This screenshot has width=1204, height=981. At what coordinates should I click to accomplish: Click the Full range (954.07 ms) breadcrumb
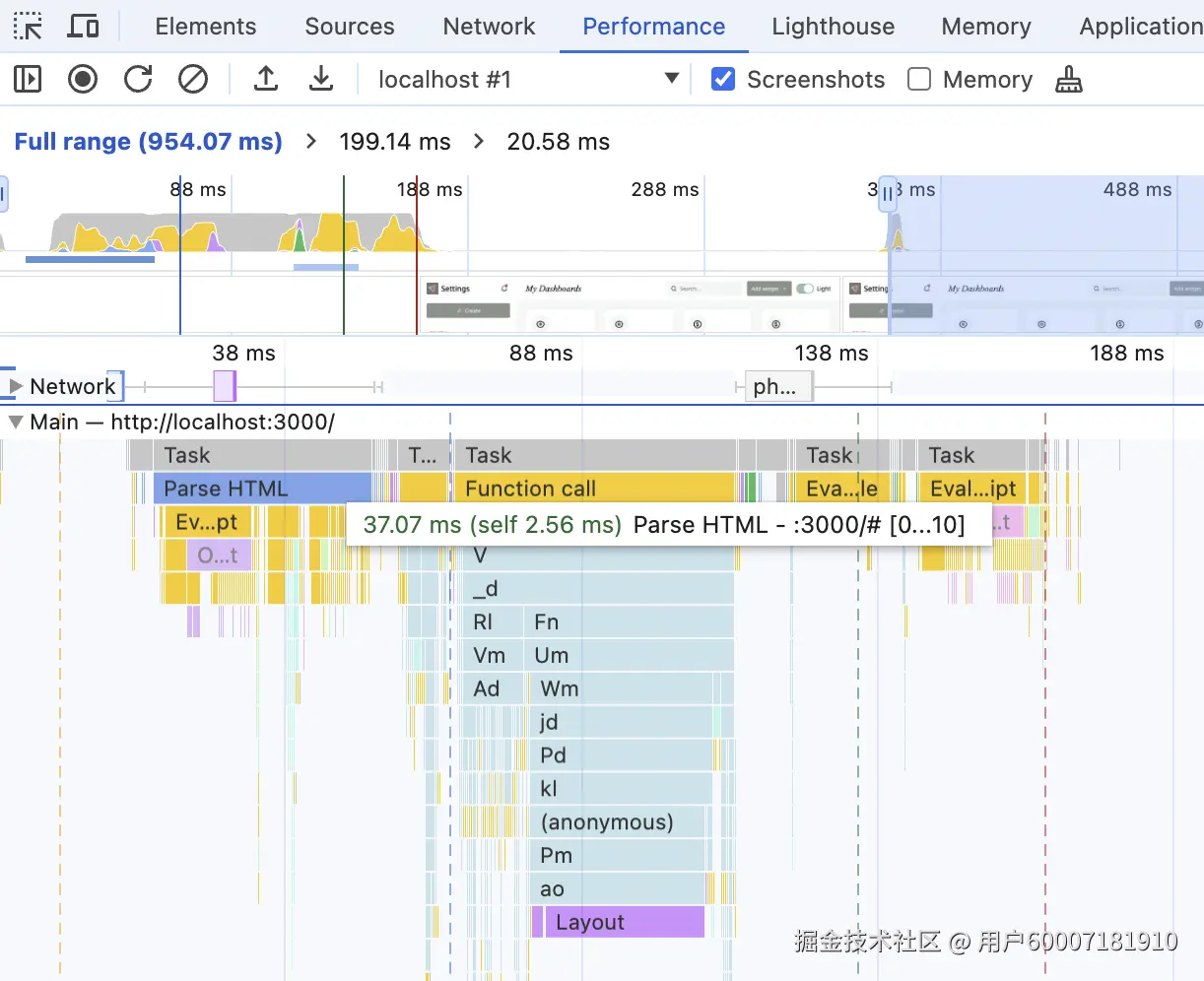click(149, 142)
